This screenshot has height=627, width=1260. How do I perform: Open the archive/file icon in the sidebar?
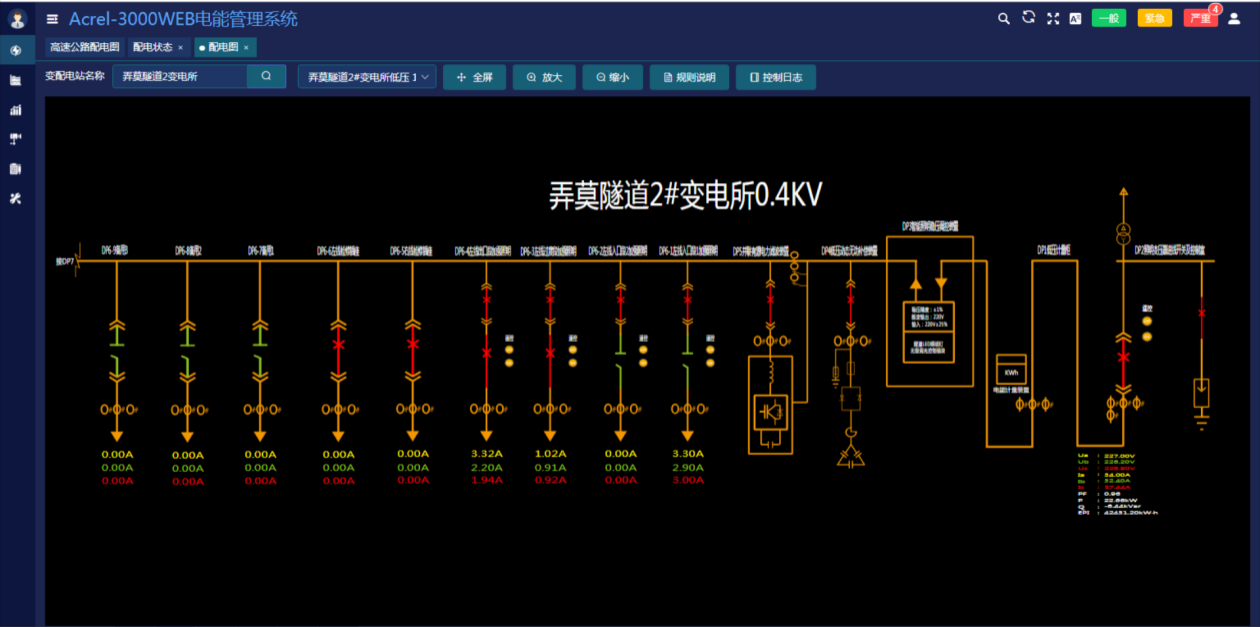tap(14, 79)
